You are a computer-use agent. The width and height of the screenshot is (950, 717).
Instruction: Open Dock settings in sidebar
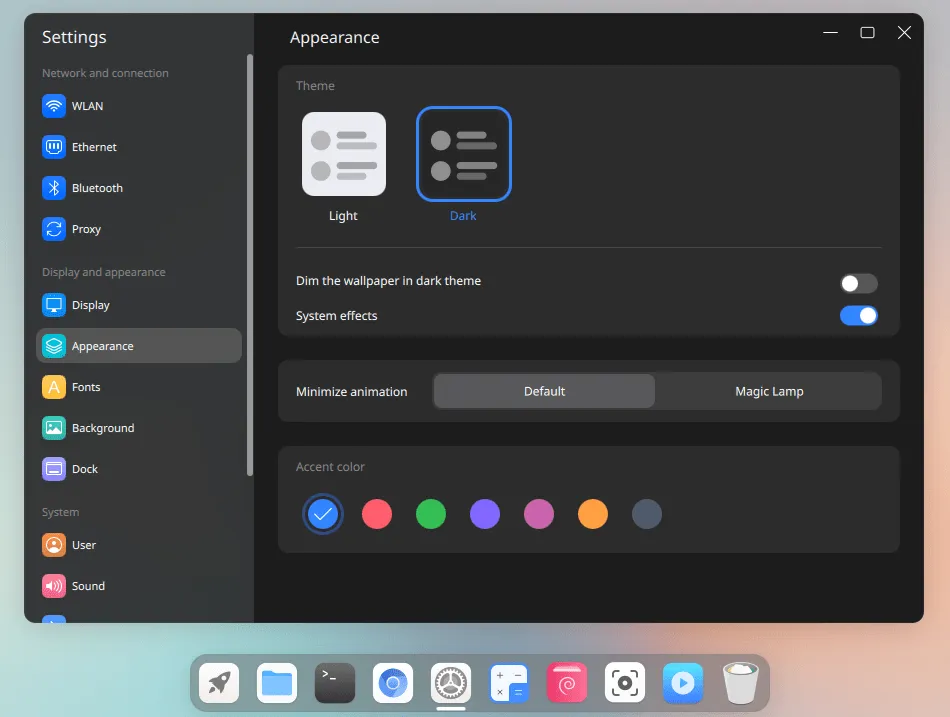[85, 469]
